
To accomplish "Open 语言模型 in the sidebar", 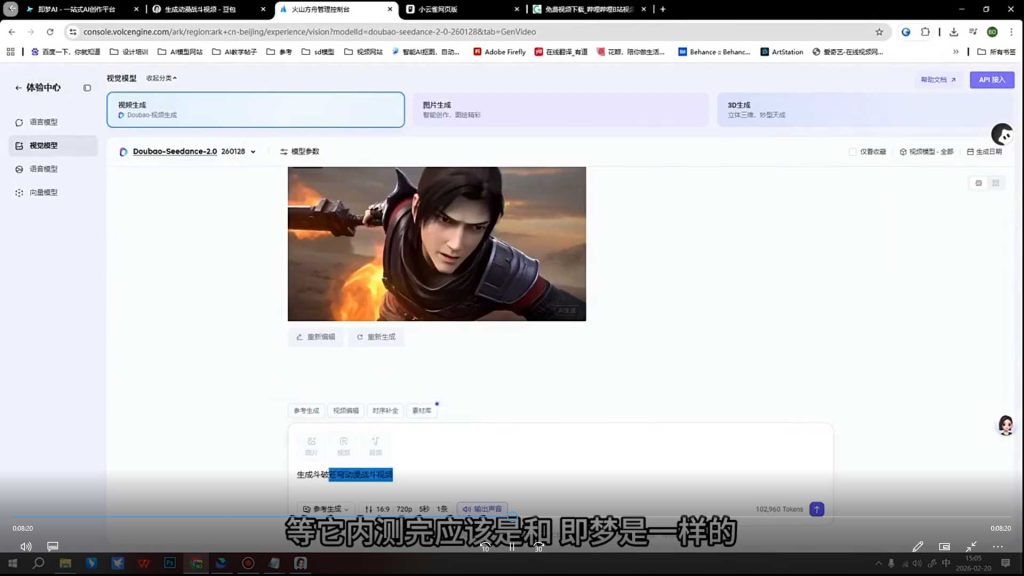I will coord(43,122).
